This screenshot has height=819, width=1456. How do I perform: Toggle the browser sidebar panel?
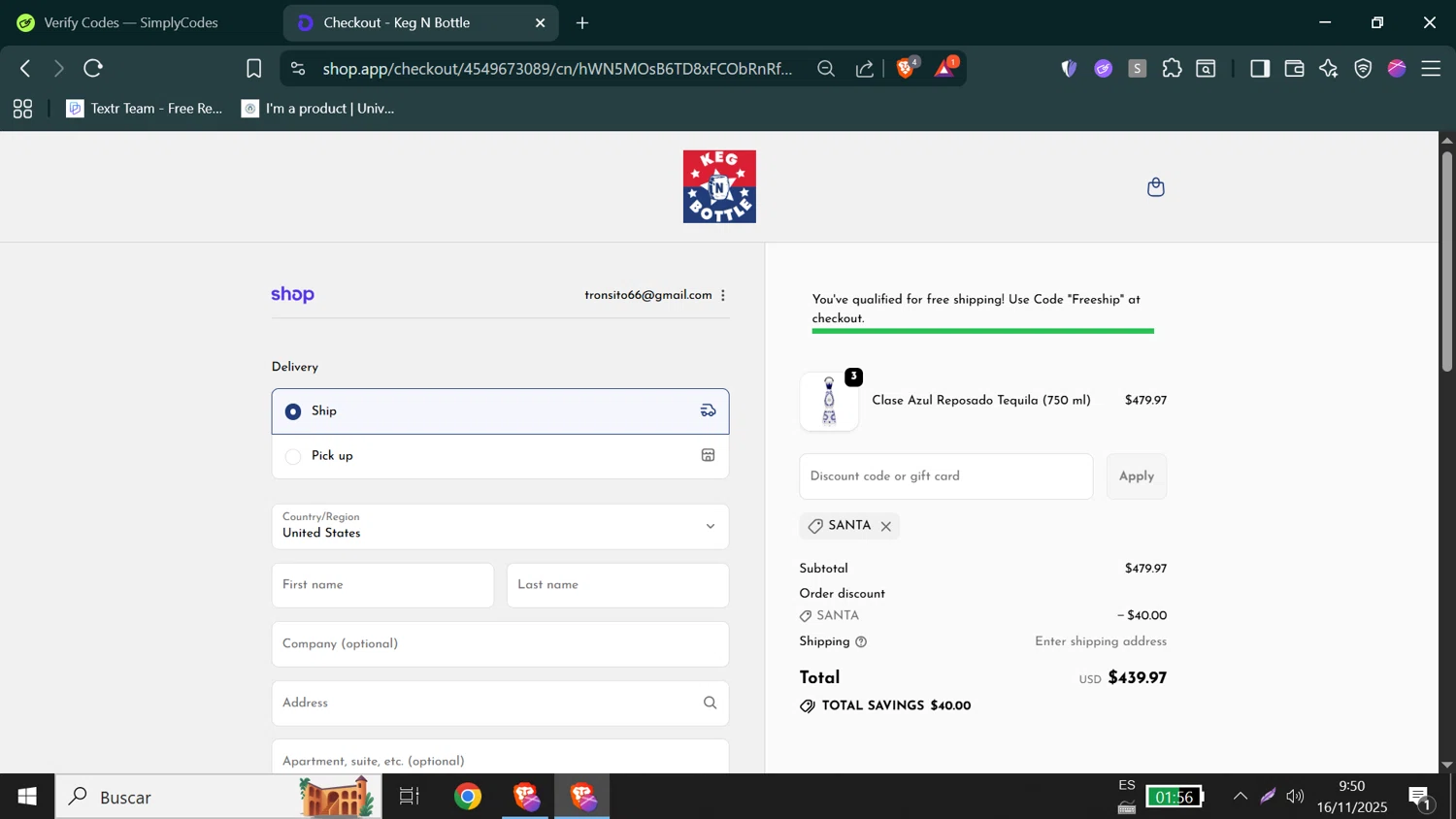pos(1260,68)
